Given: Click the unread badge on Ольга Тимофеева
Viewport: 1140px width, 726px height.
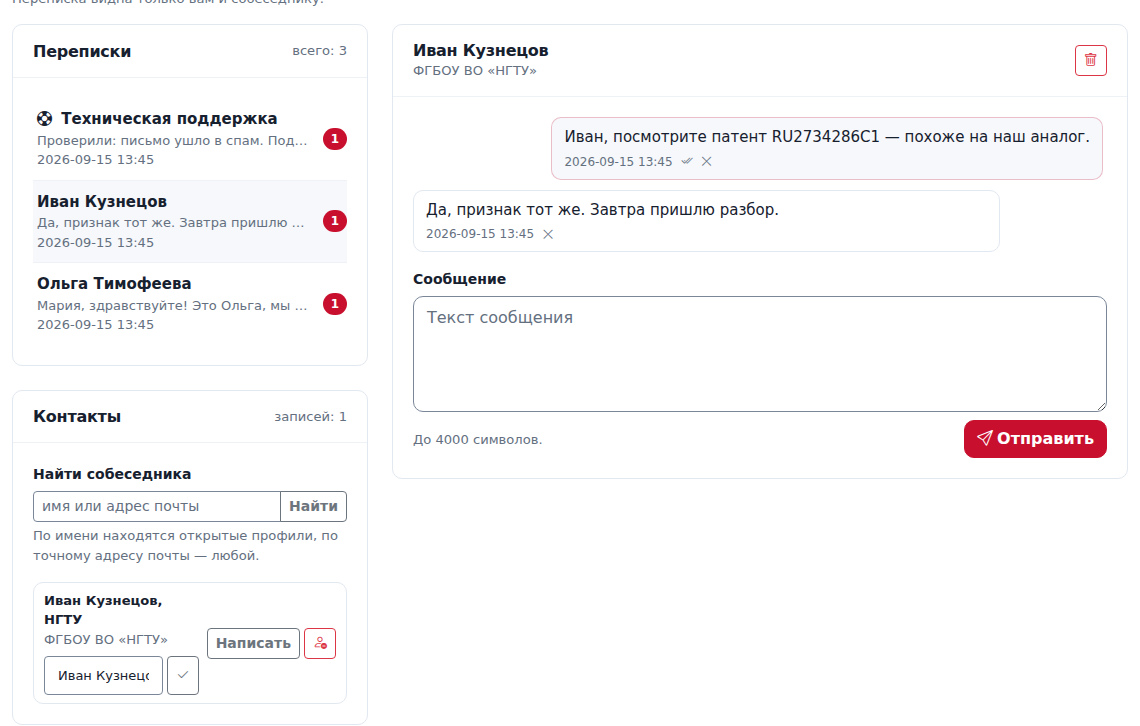Looking at the screenshot, I should click(334, 304).
